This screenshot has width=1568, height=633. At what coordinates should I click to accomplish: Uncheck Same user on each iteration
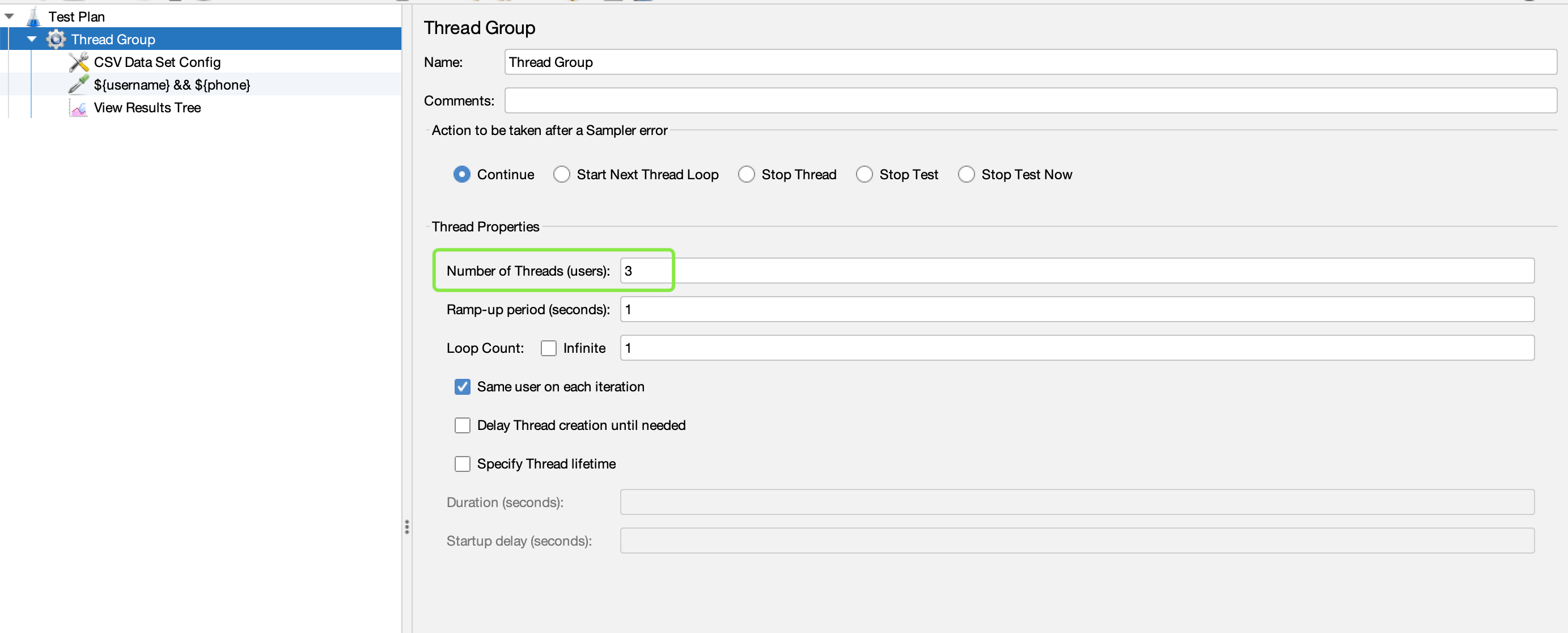pyautogui.click(x=462, y=387)
